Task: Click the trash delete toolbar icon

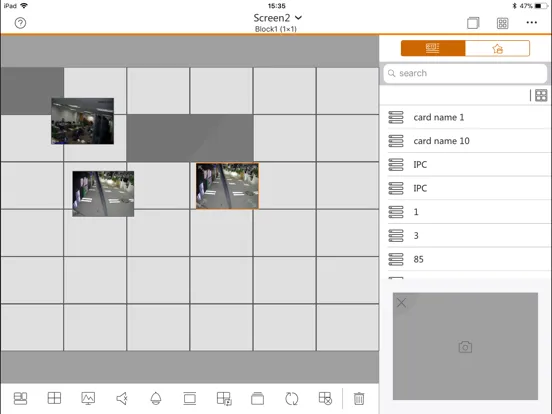Action: [359, 399]
